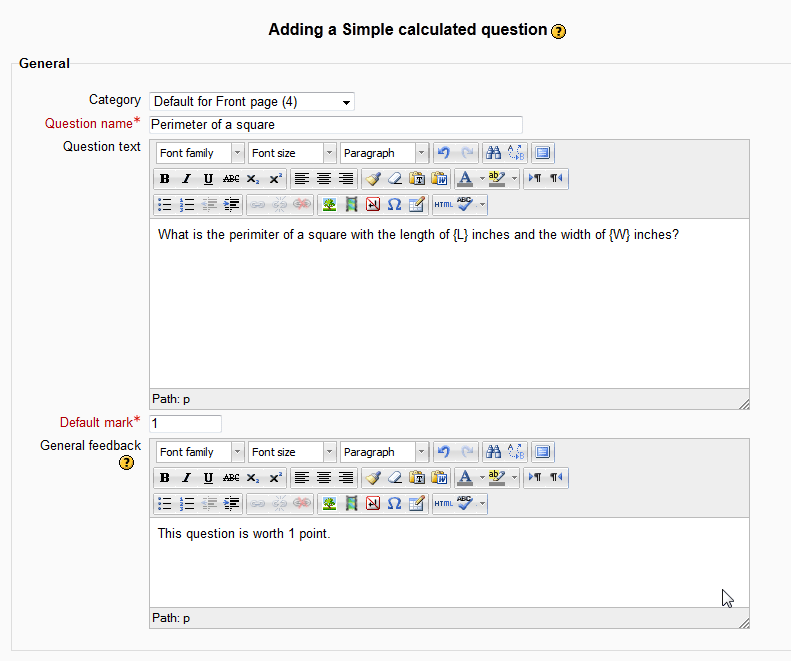
Task: Toggle fullscreen mode for General feedback editor
Action: pos(543,452)
